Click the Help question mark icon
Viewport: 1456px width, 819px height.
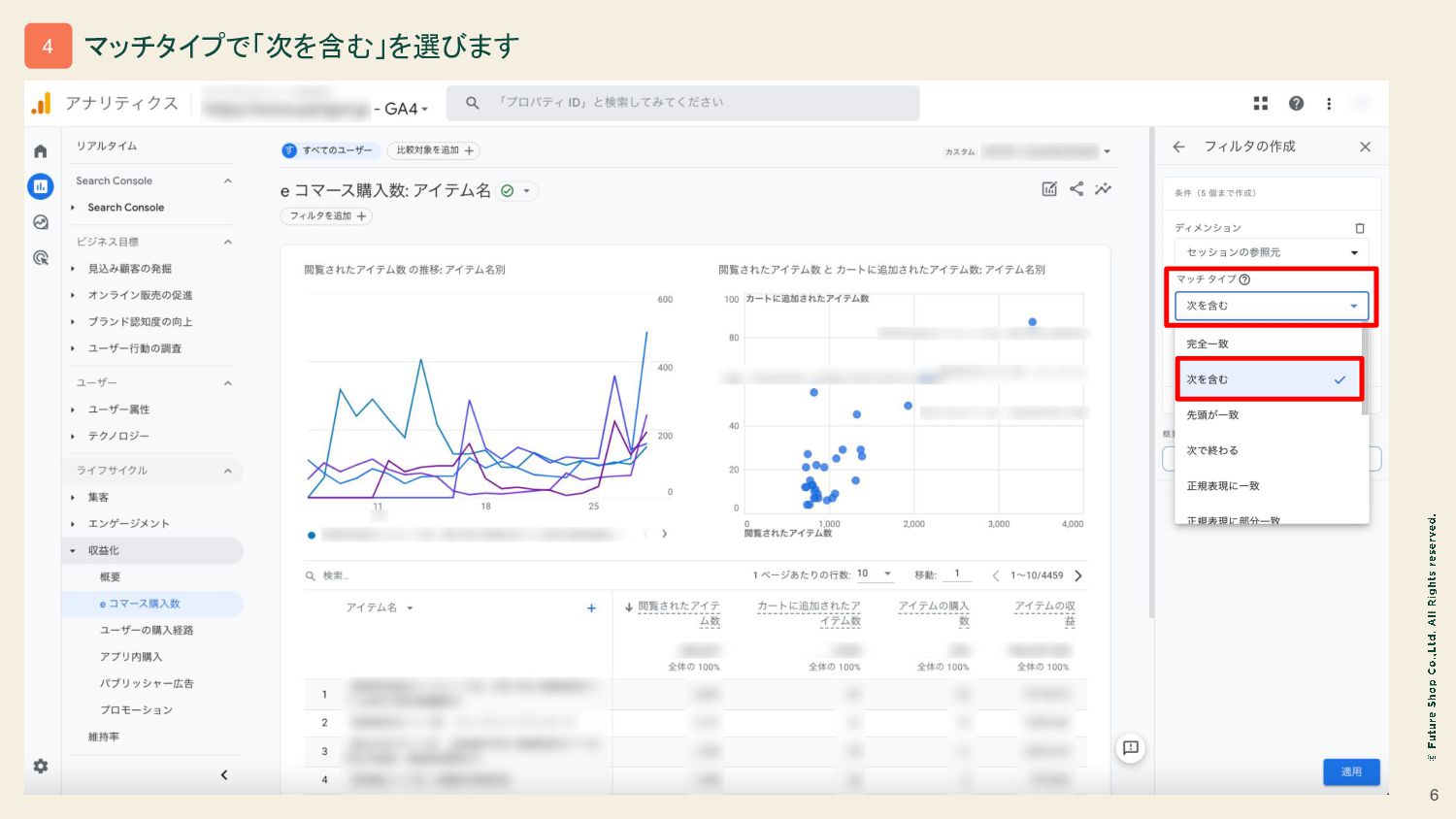click(1296, 104)
